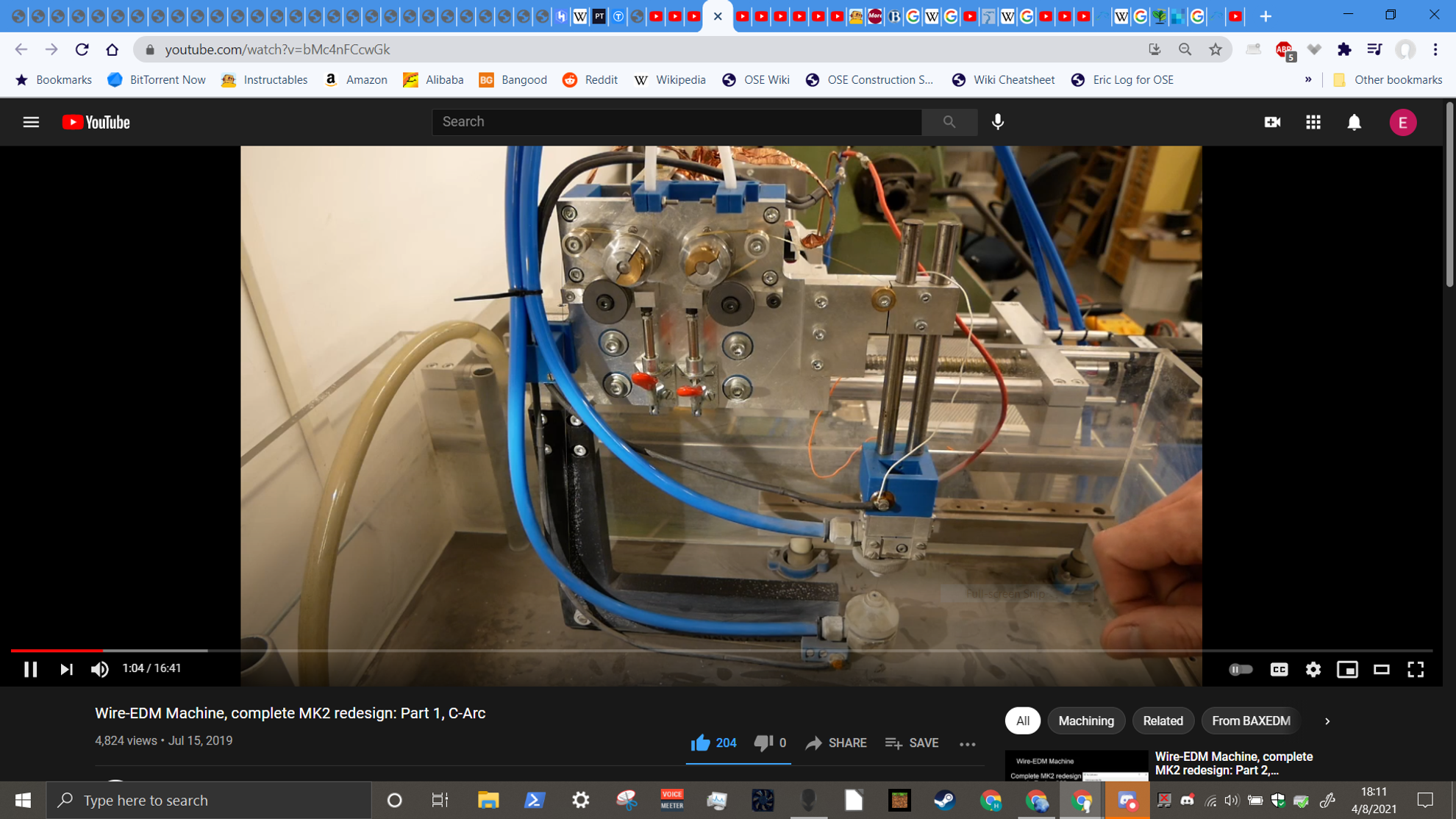Show more filter chips with arrow
1456x819 pixels.
1327,721
